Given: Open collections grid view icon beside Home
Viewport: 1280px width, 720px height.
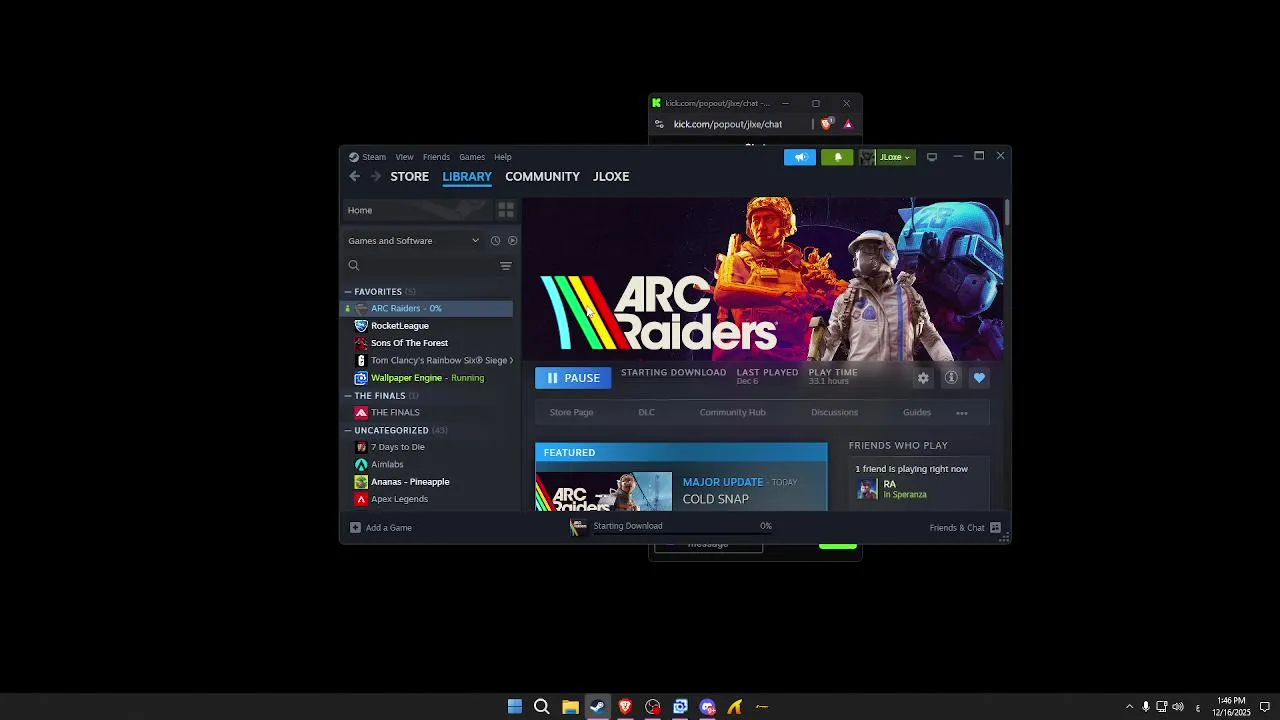Looking at the screenshot, I should [506, 210].
